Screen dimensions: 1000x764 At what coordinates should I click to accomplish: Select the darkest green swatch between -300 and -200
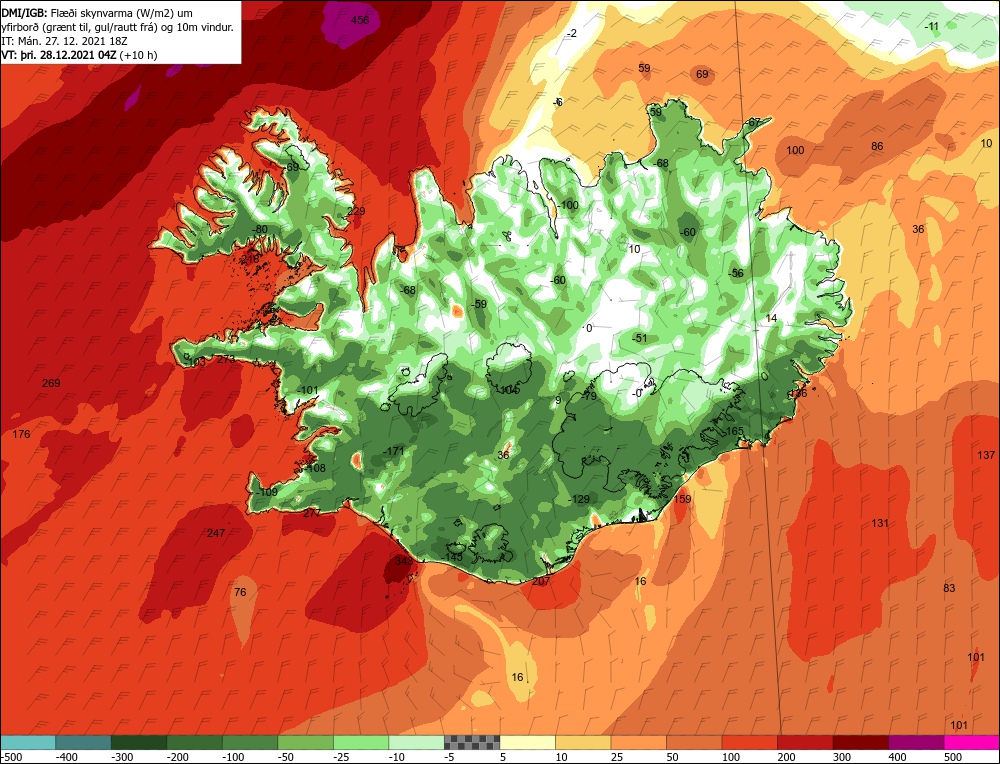(x=138, y=742)
